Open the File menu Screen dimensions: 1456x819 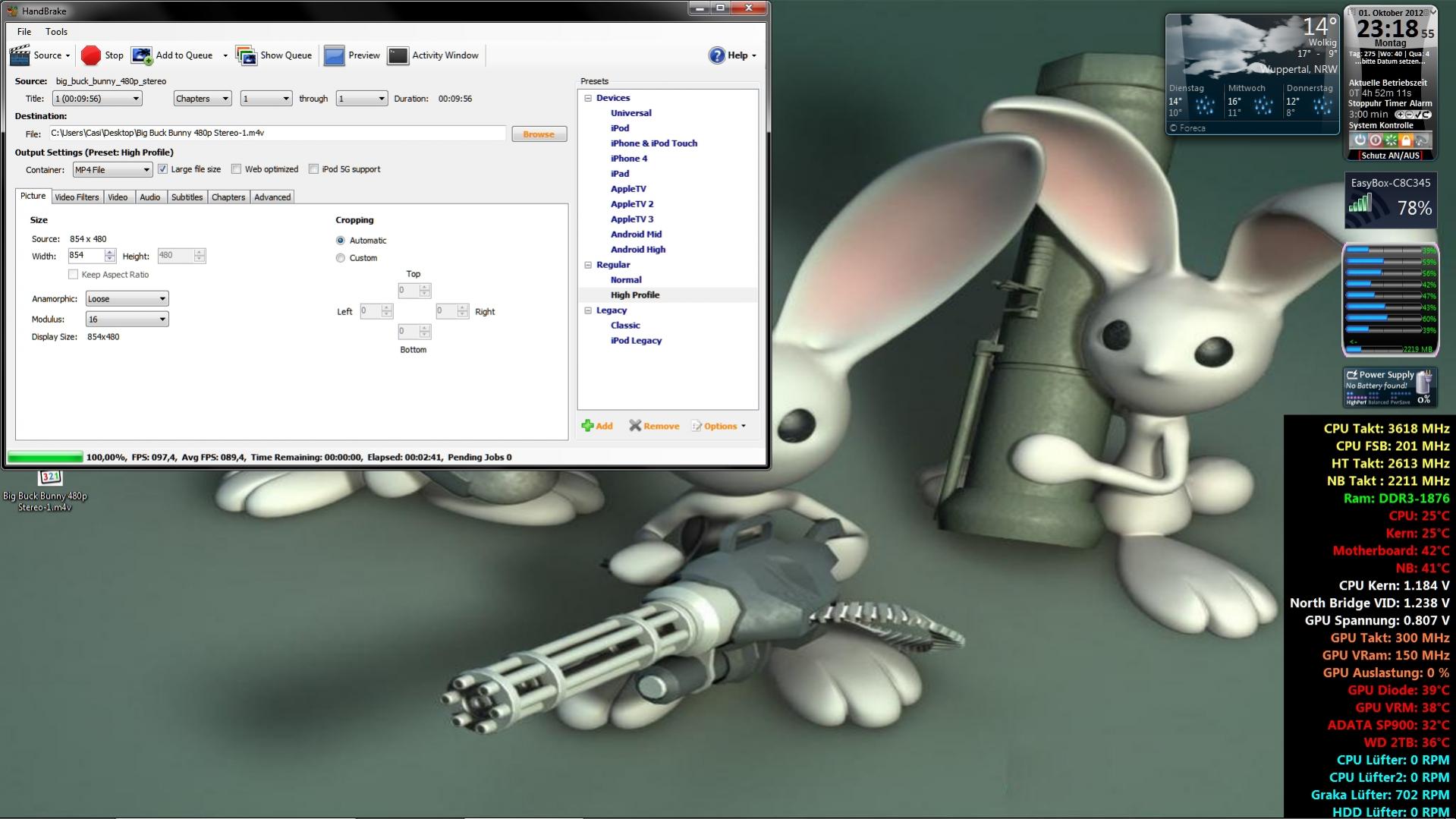24,32
